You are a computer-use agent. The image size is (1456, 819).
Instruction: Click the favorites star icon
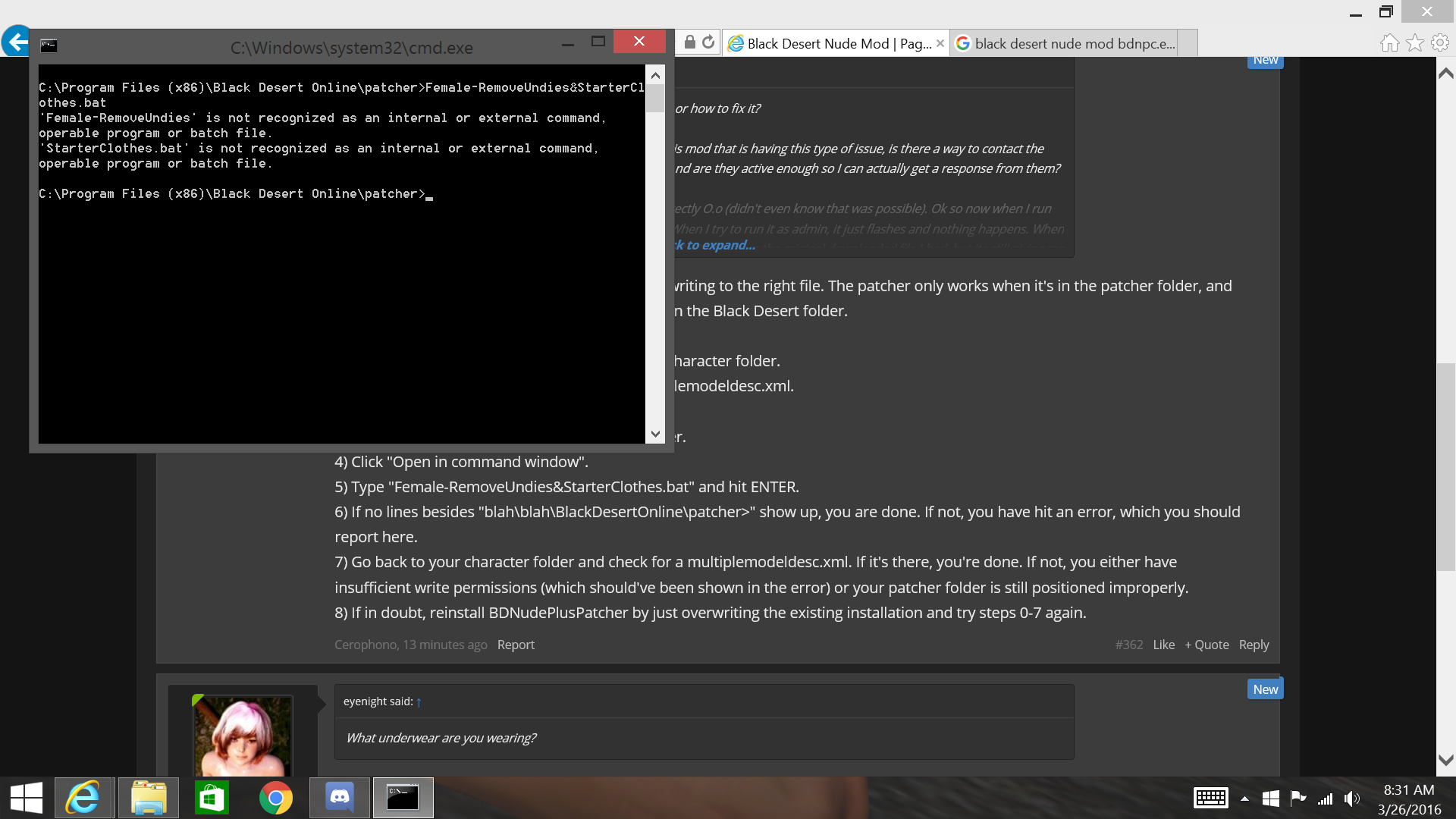coord(1414,43)
